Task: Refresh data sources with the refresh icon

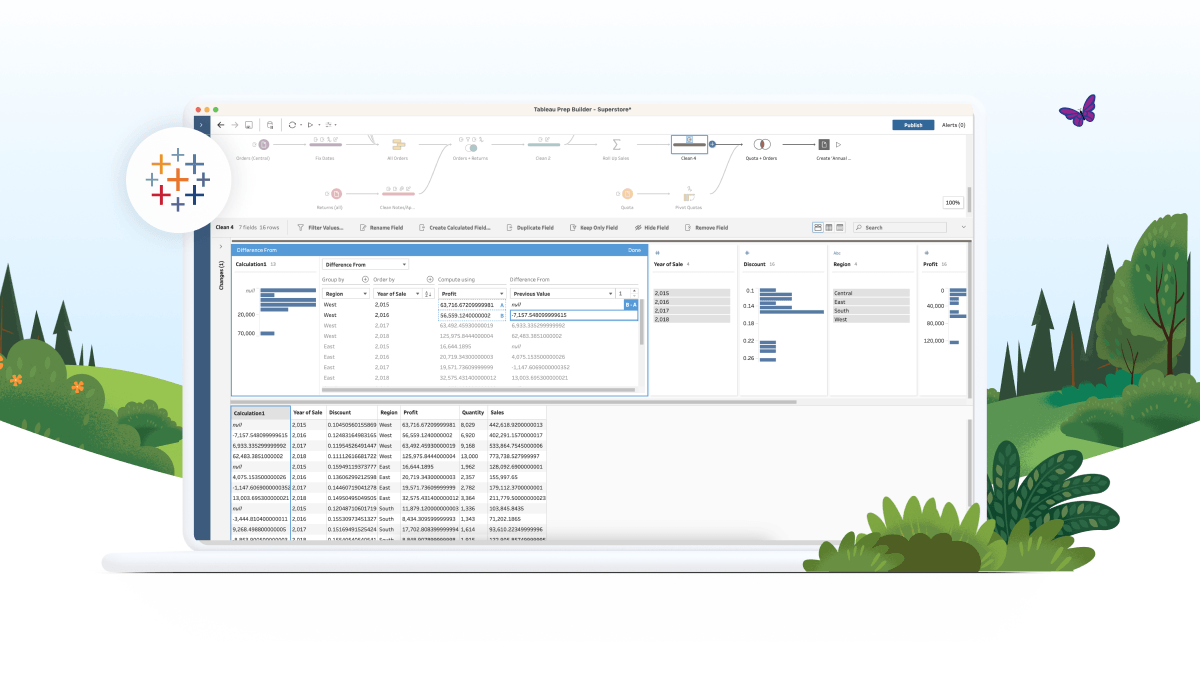Action: click(x=293, y=125)
